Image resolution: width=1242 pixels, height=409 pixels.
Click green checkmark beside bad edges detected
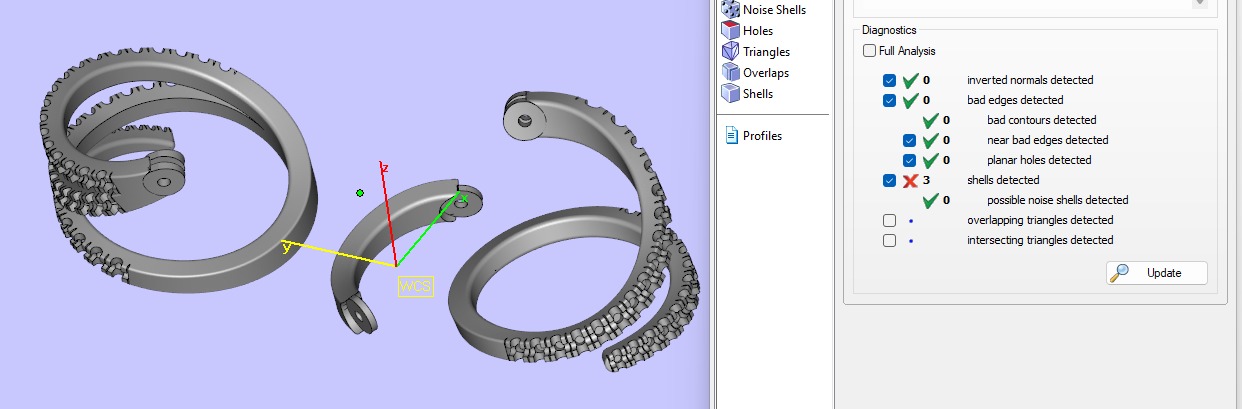click(910, 100)
